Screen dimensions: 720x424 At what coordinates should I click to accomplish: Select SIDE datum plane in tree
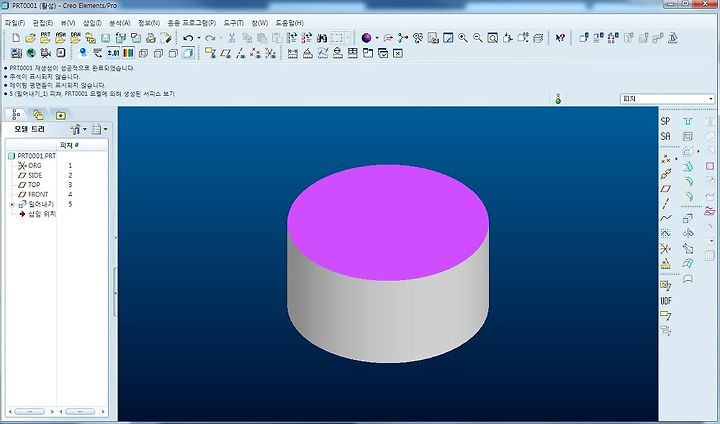click(x=30, y=175)
